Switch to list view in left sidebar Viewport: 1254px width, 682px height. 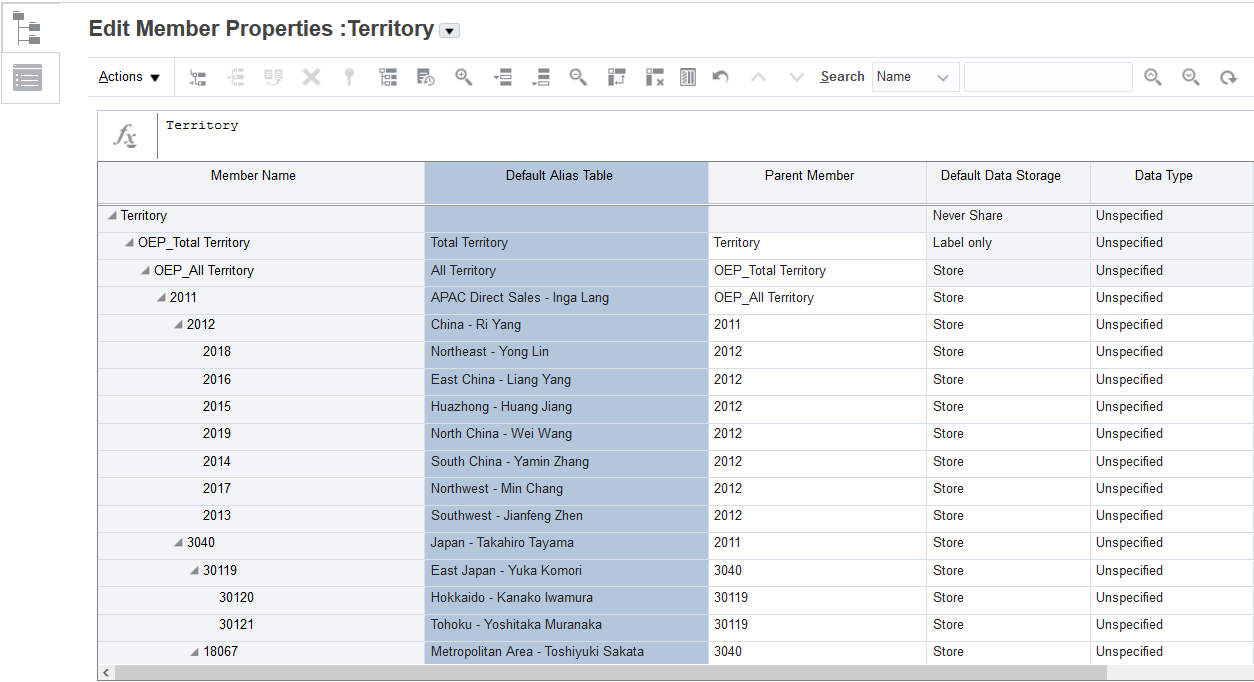pos(30,78)
